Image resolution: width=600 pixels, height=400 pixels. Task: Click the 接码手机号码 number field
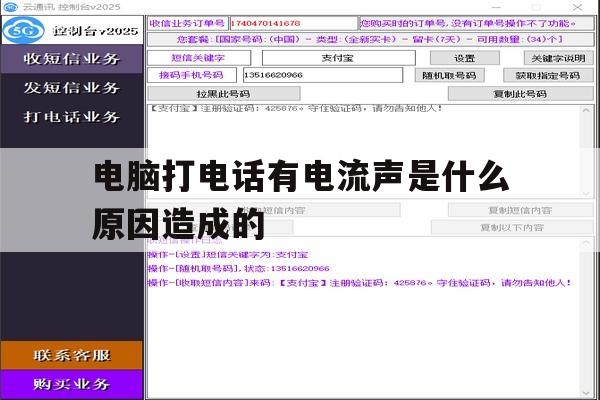(323, 75)
